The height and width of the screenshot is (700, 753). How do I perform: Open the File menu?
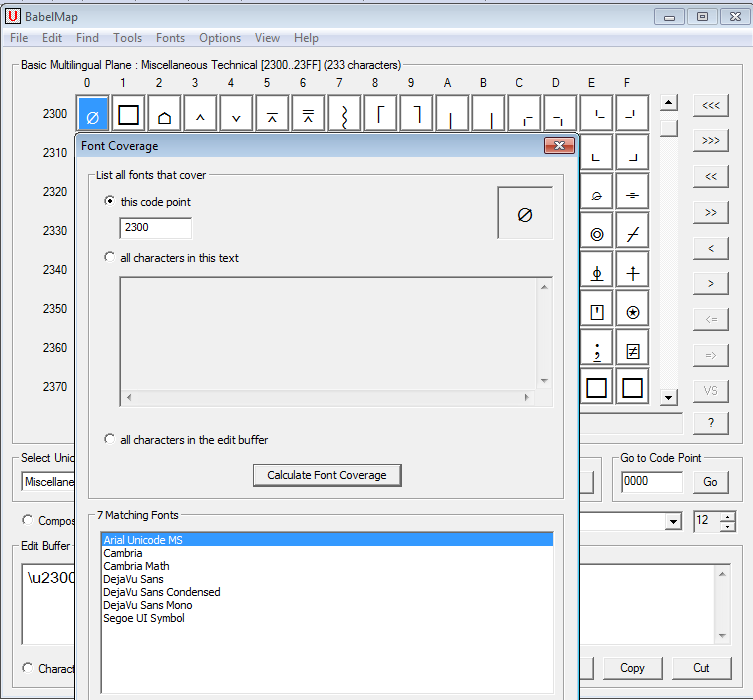(x=19, y=38)
